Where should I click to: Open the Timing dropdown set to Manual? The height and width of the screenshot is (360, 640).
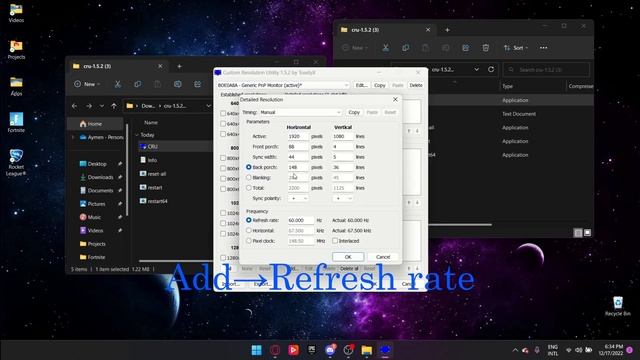(x=301, y=112)
